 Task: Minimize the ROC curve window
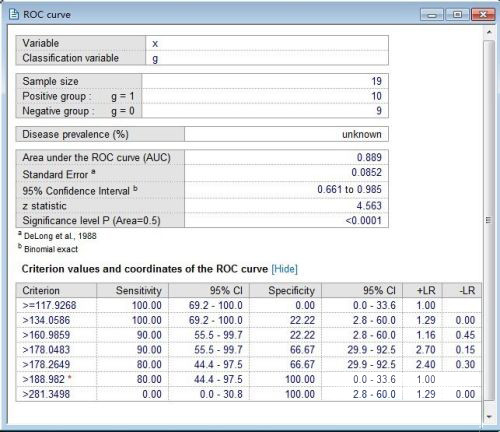click(432, 15)
